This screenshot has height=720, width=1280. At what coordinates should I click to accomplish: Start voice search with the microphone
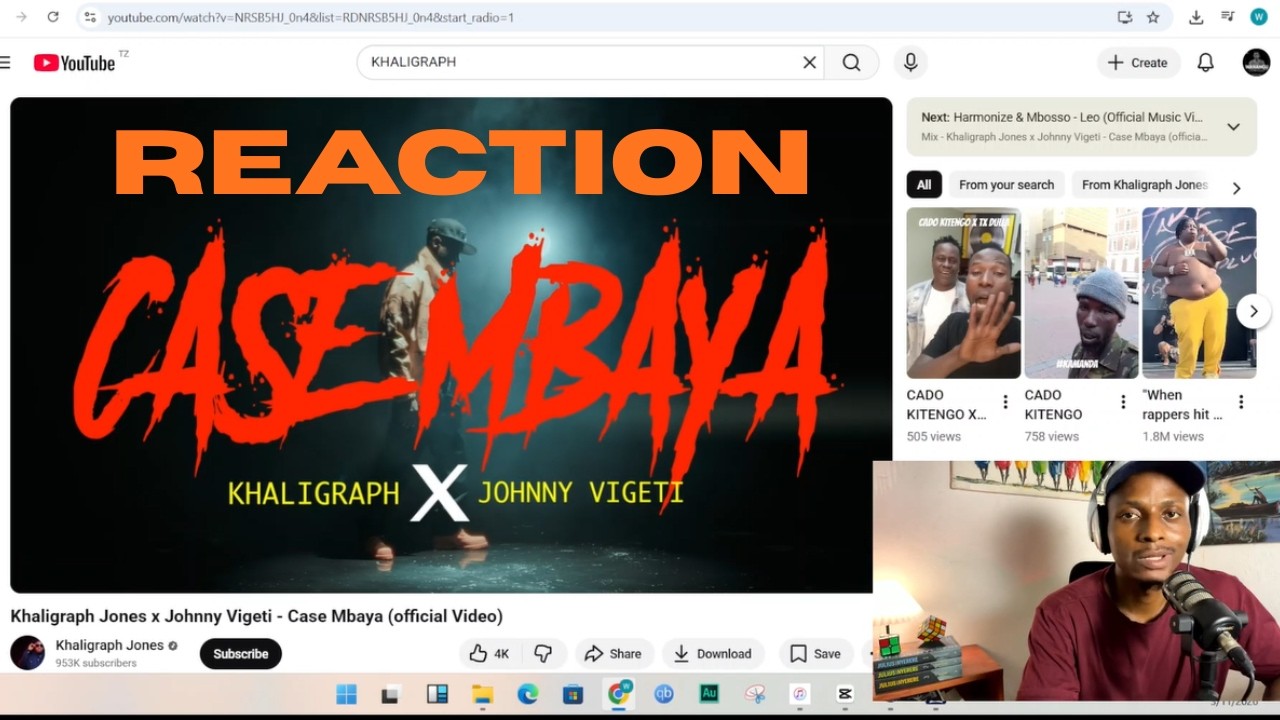click(910, 62)
